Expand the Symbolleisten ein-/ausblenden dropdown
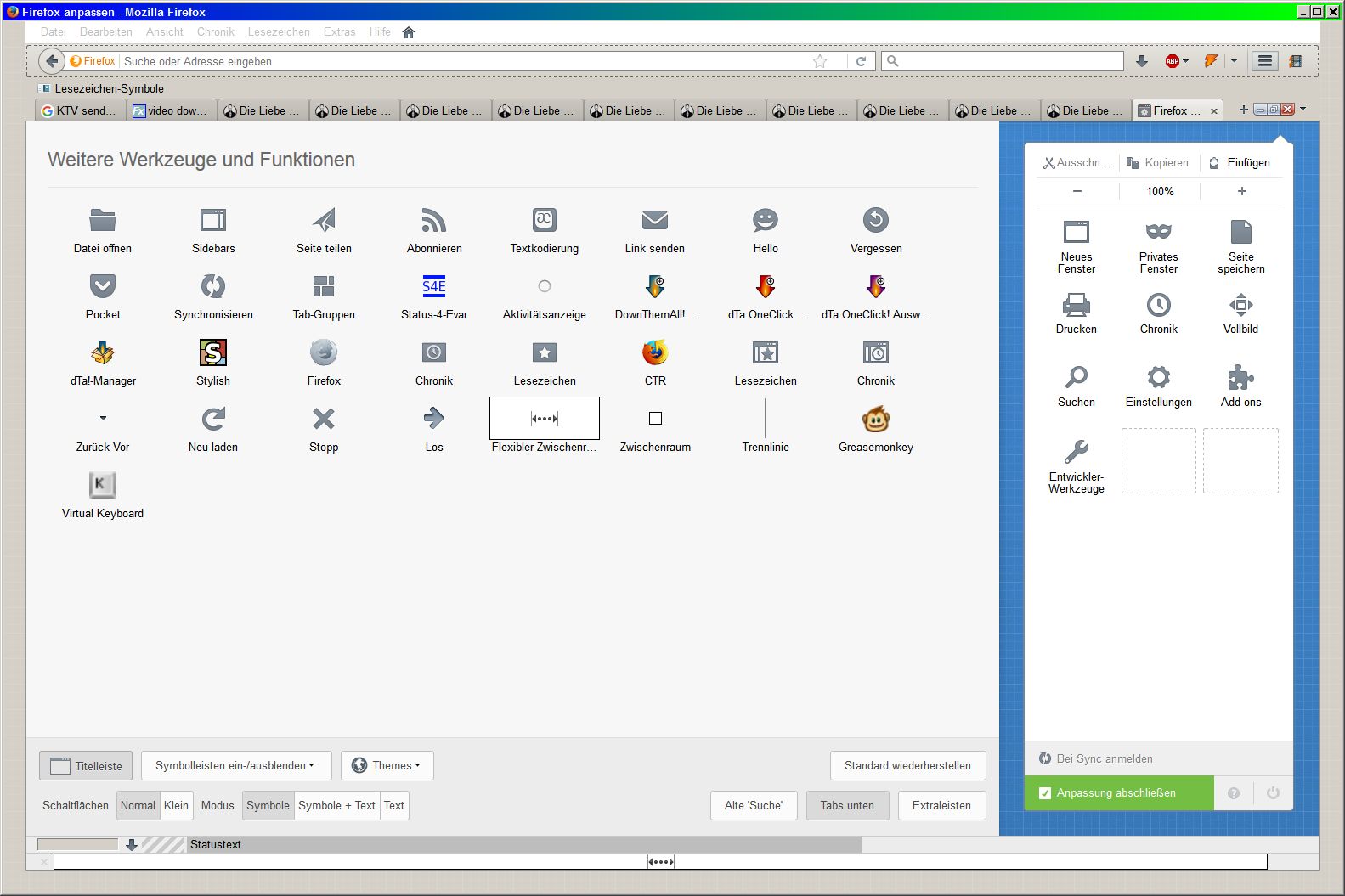Screen dimensions: 1345x896 pyautogui.click(x=235, y=766)
